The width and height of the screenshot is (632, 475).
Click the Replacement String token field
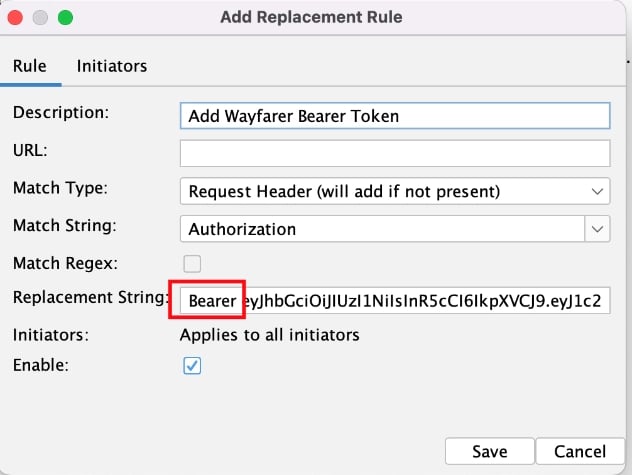(395, 300)
